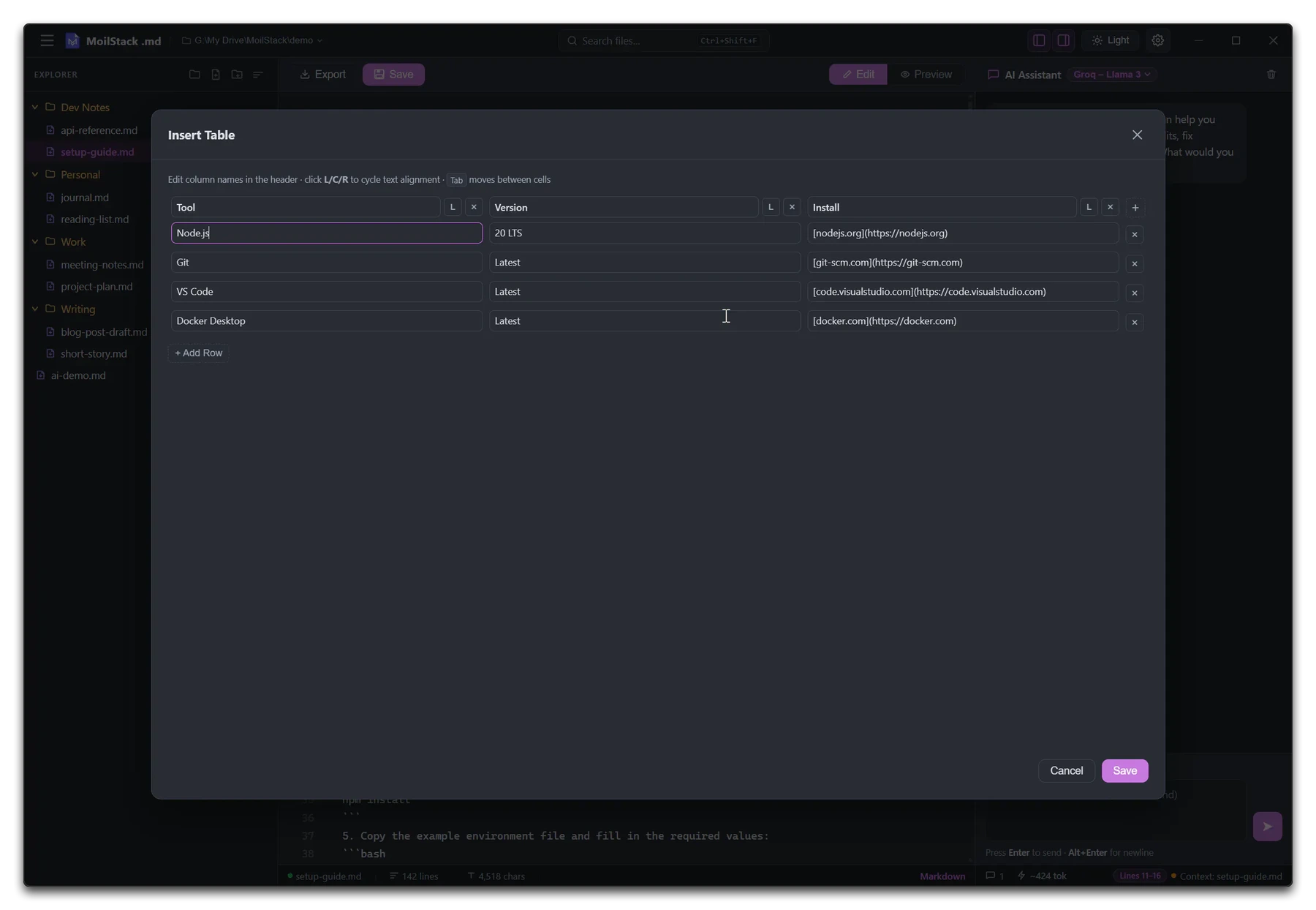Focus the 20 LTS version cell
Image resolution: width=1316 pixels, height=910 pixels.
coord(645,233)
